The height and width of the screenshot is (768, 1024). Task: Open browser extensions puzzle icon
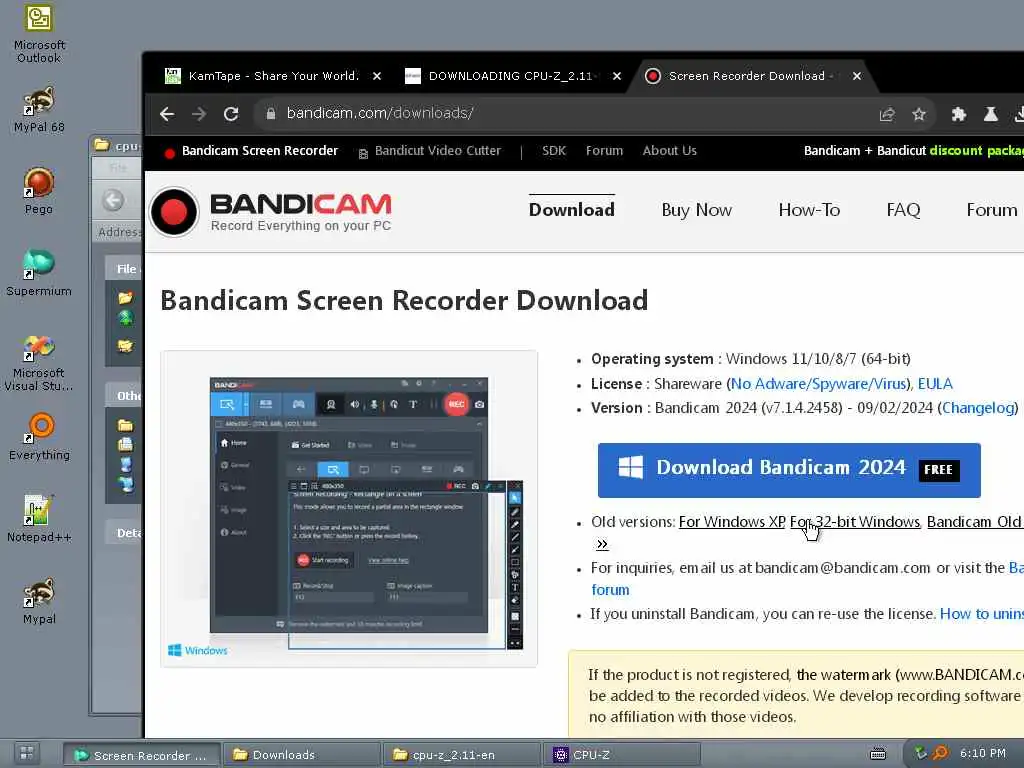tap(958, 115)
